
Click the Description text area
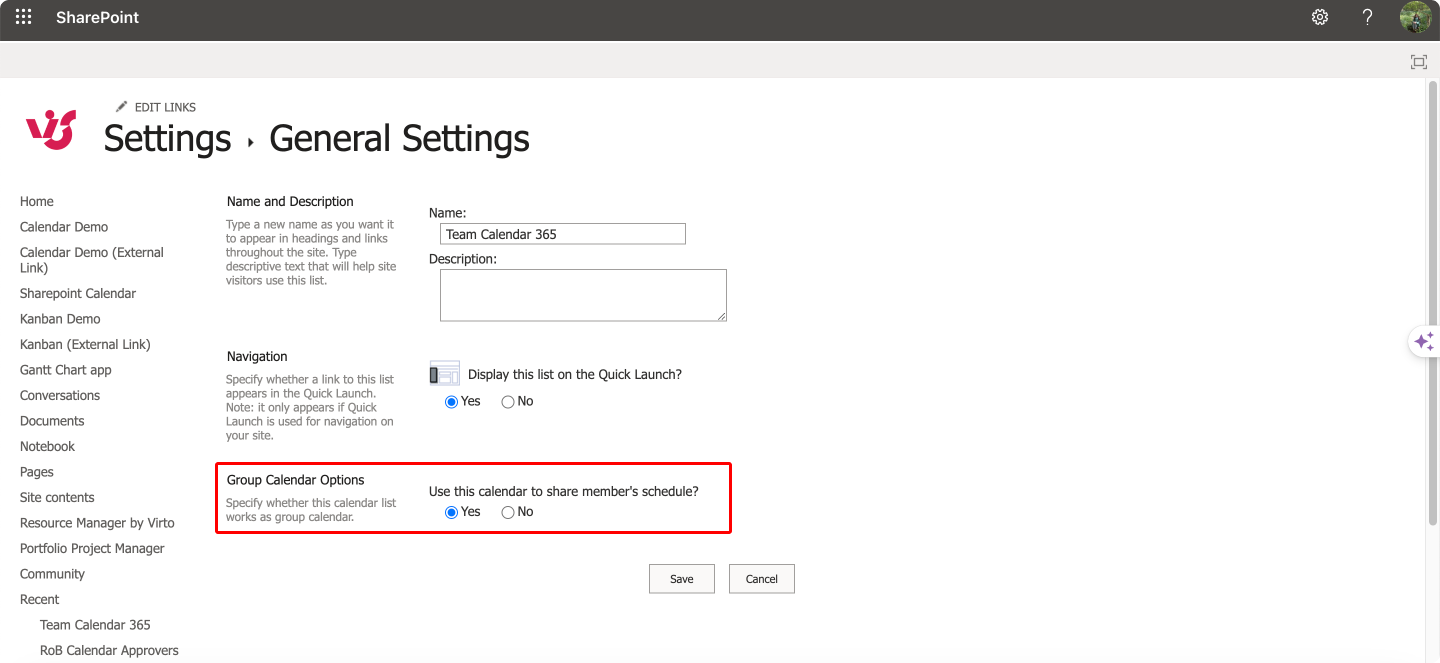point(583,295)
